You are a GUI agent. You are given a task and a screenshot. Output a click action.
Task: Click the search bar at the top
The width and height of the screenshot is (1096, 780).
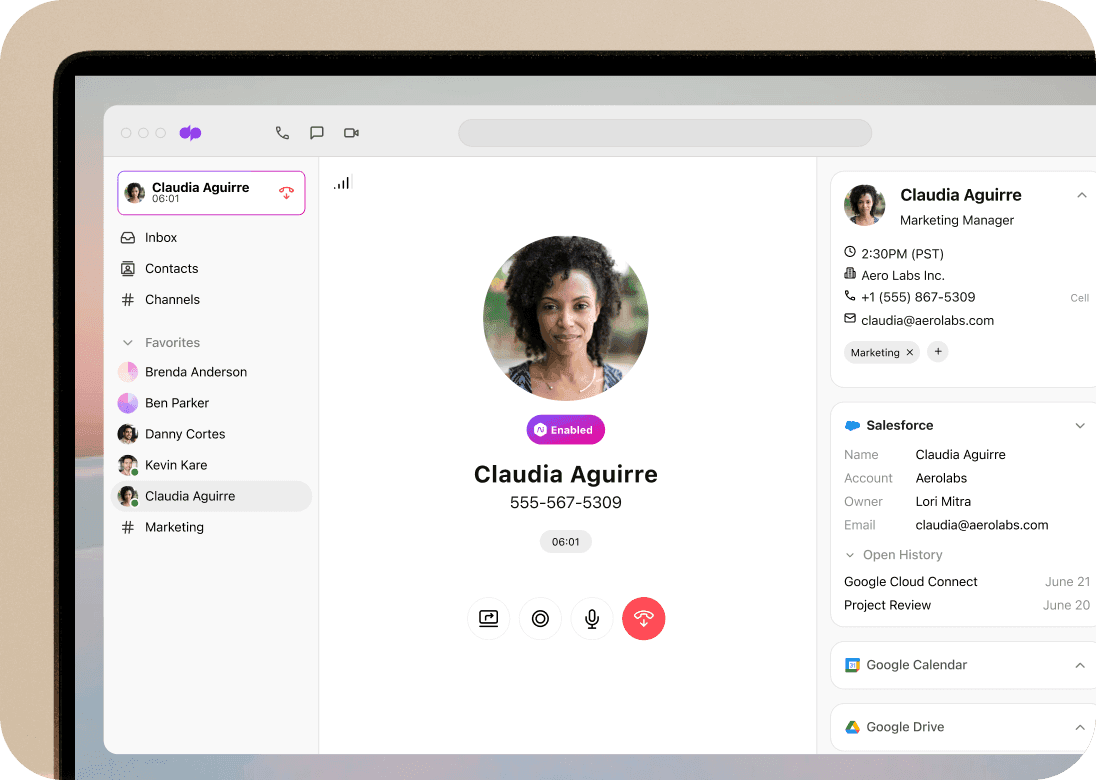pos(664,133)
